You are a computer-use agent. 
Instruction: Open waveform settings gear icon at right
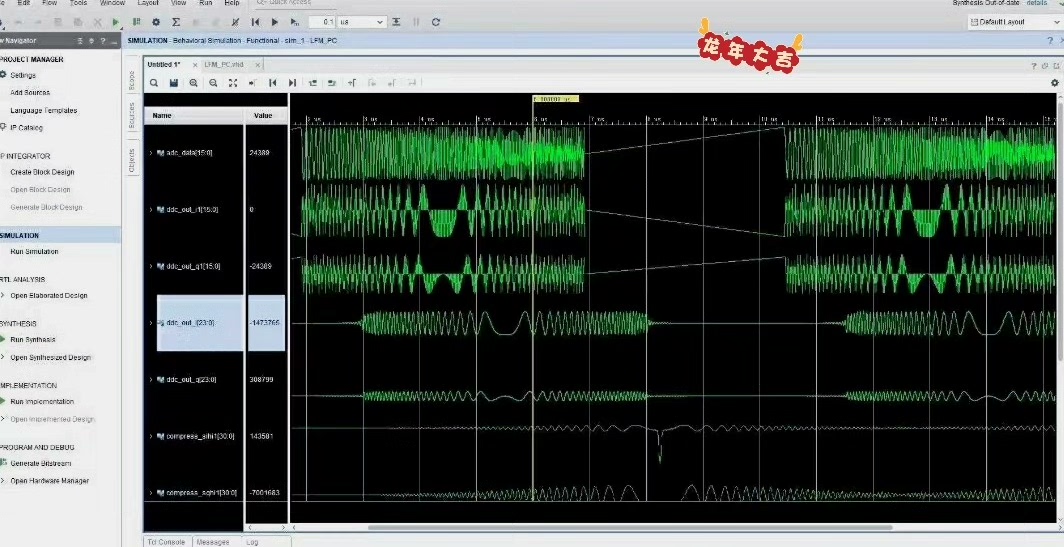[1054, 83]
